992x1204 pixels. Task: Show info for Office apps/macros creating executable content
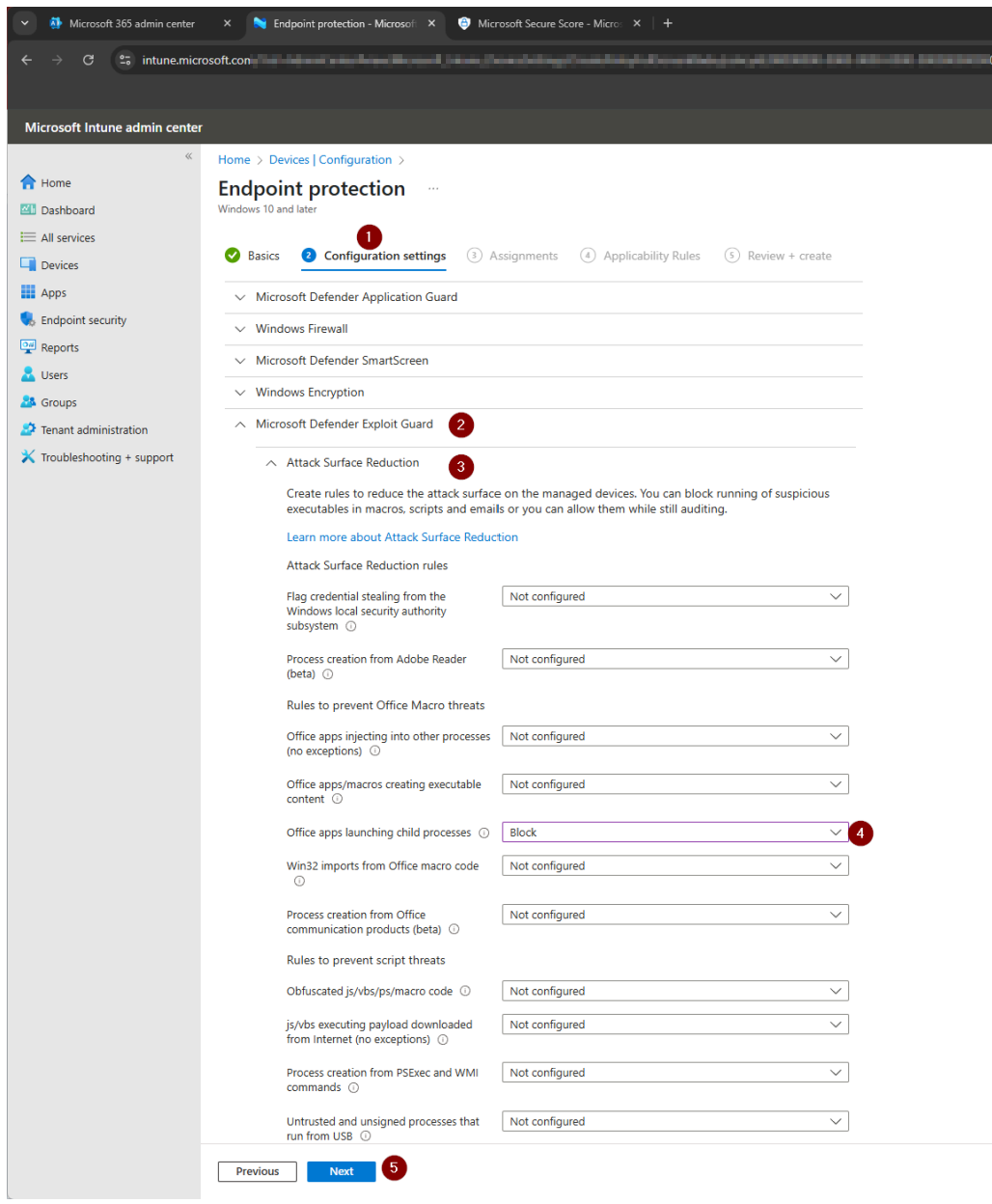(x=337, y=799)
